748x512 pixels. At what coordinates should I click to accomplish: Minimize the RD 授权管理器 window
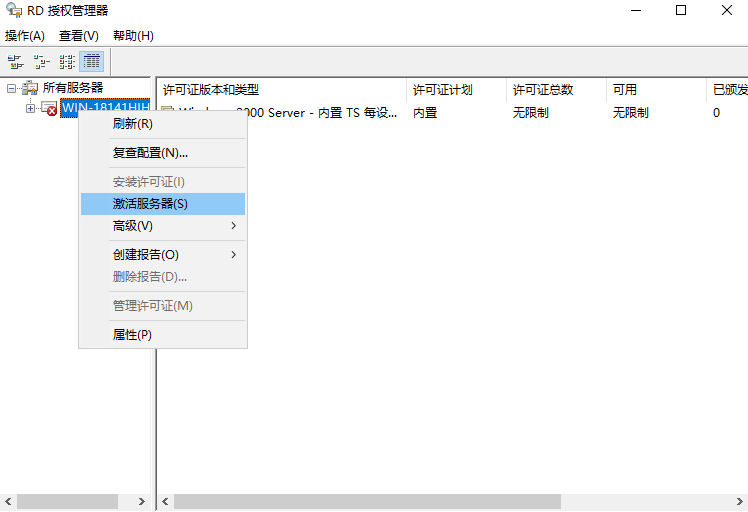tap(636, 10)
